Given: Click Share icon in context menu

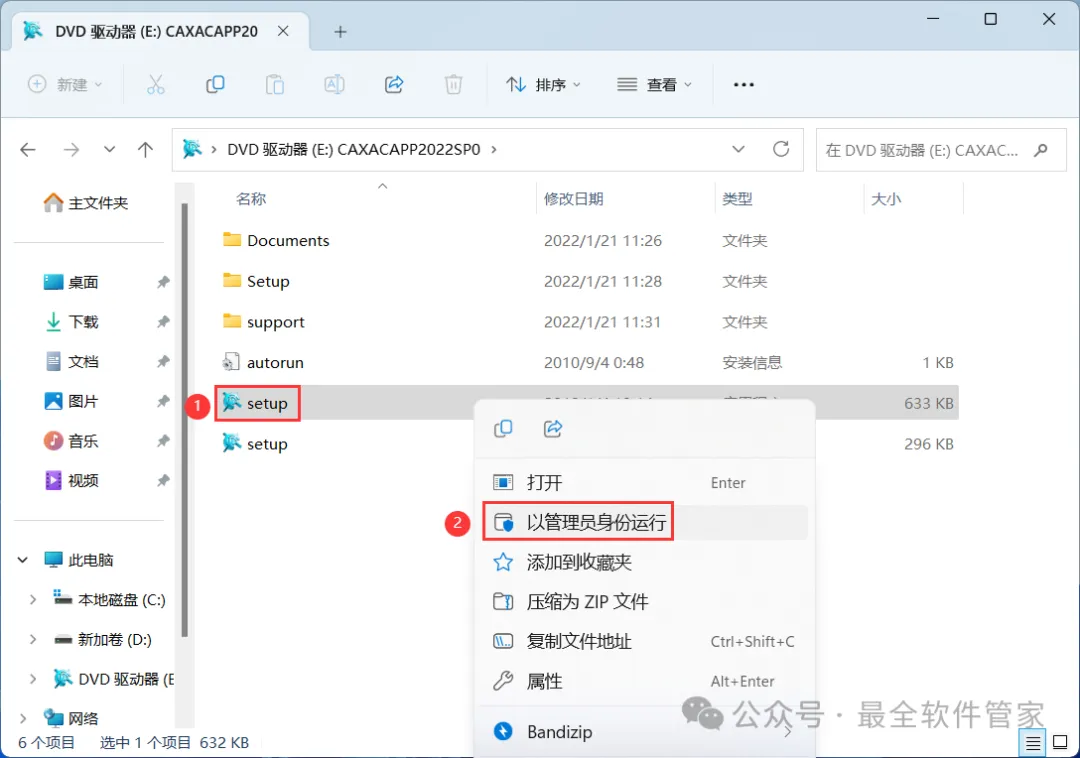Looking at the screenshot, I should click(553, 428).
